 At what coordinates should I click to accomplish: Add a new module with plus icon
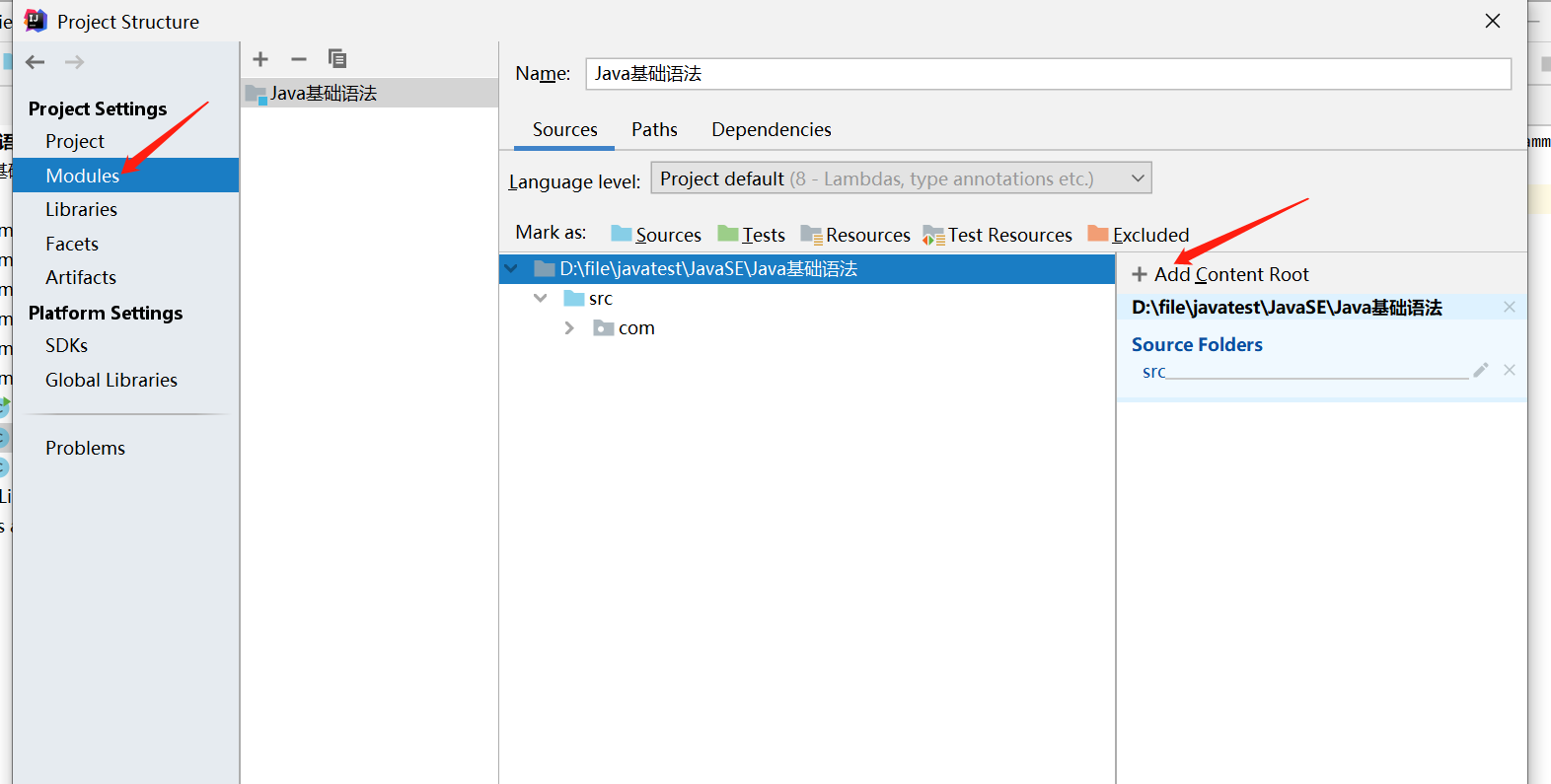pyautogui.click(x=260, y=59)
